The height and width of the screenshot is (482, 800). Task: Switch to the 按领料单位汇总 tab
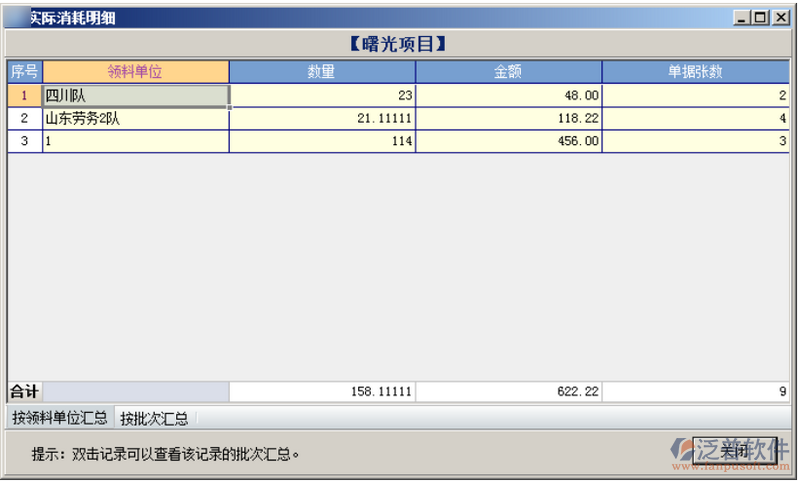[x=60, y=418]
